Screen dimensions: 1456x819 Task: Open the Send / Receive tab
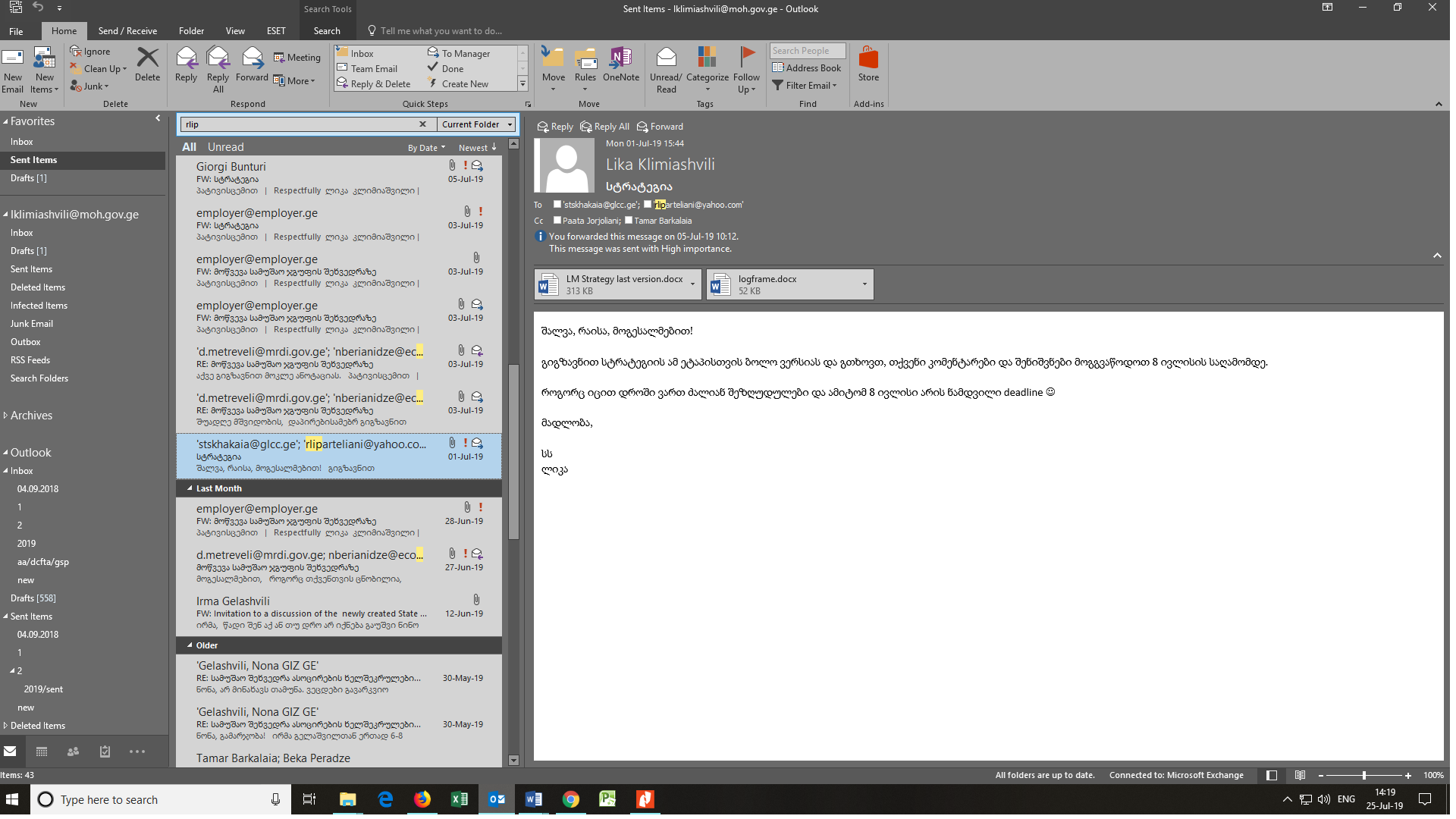127,31
